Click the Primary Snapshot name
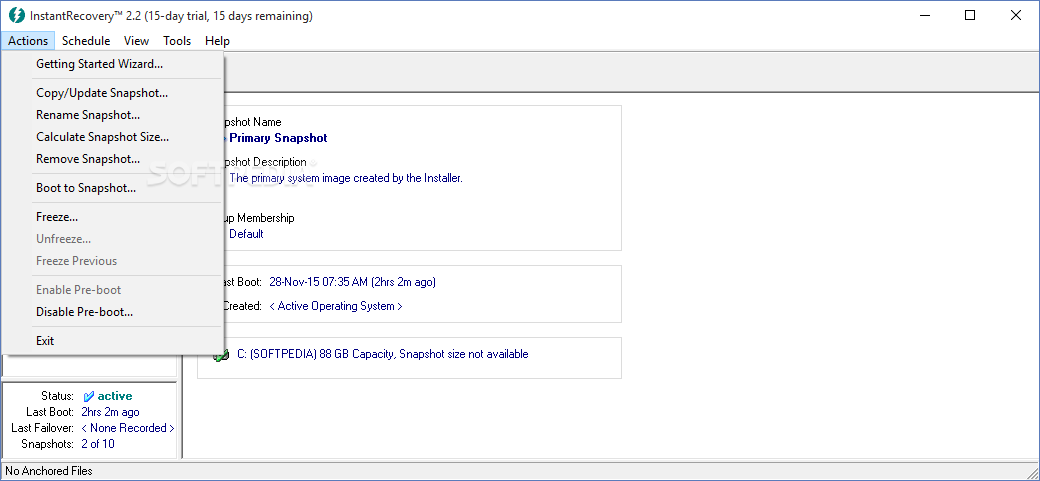 pos(278,138)
